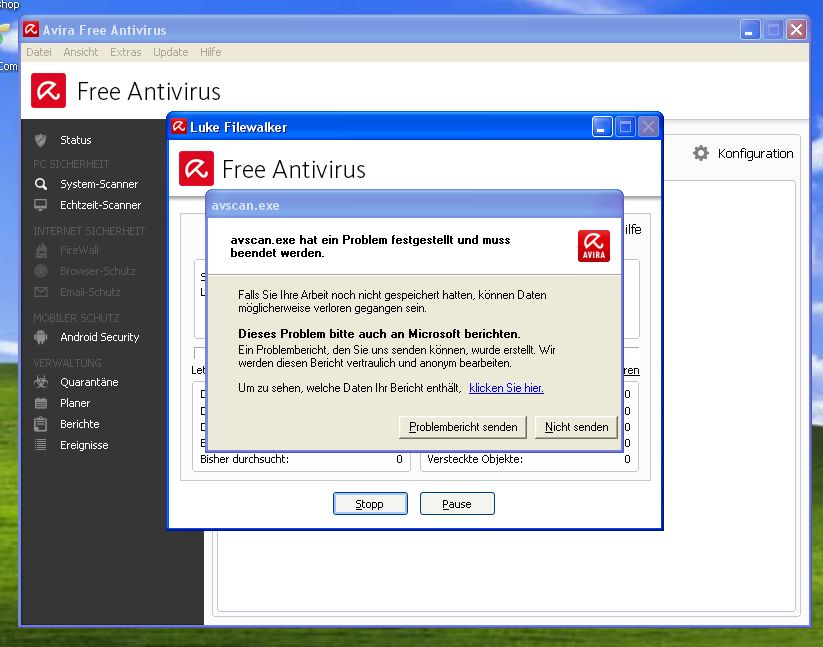The image size is (823, 647).
Task: Open the Hilfe menu
Action: pyautogui.click(x=210, y=52)
